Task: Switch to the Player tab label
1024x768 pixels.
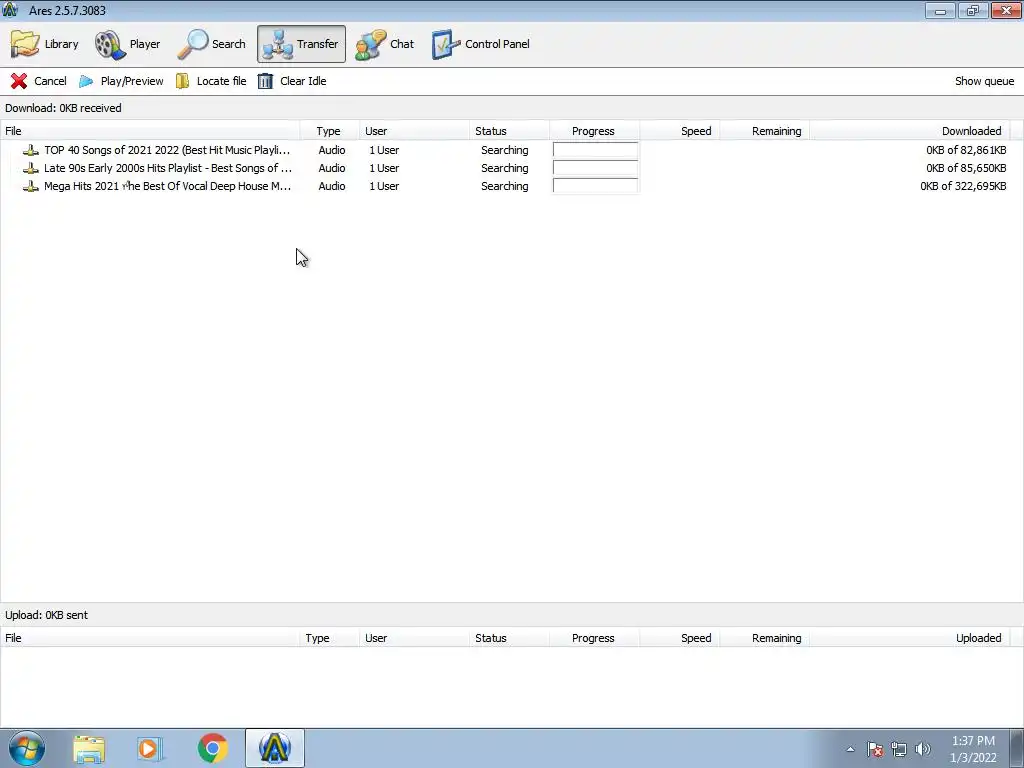Action: [145, 44]
